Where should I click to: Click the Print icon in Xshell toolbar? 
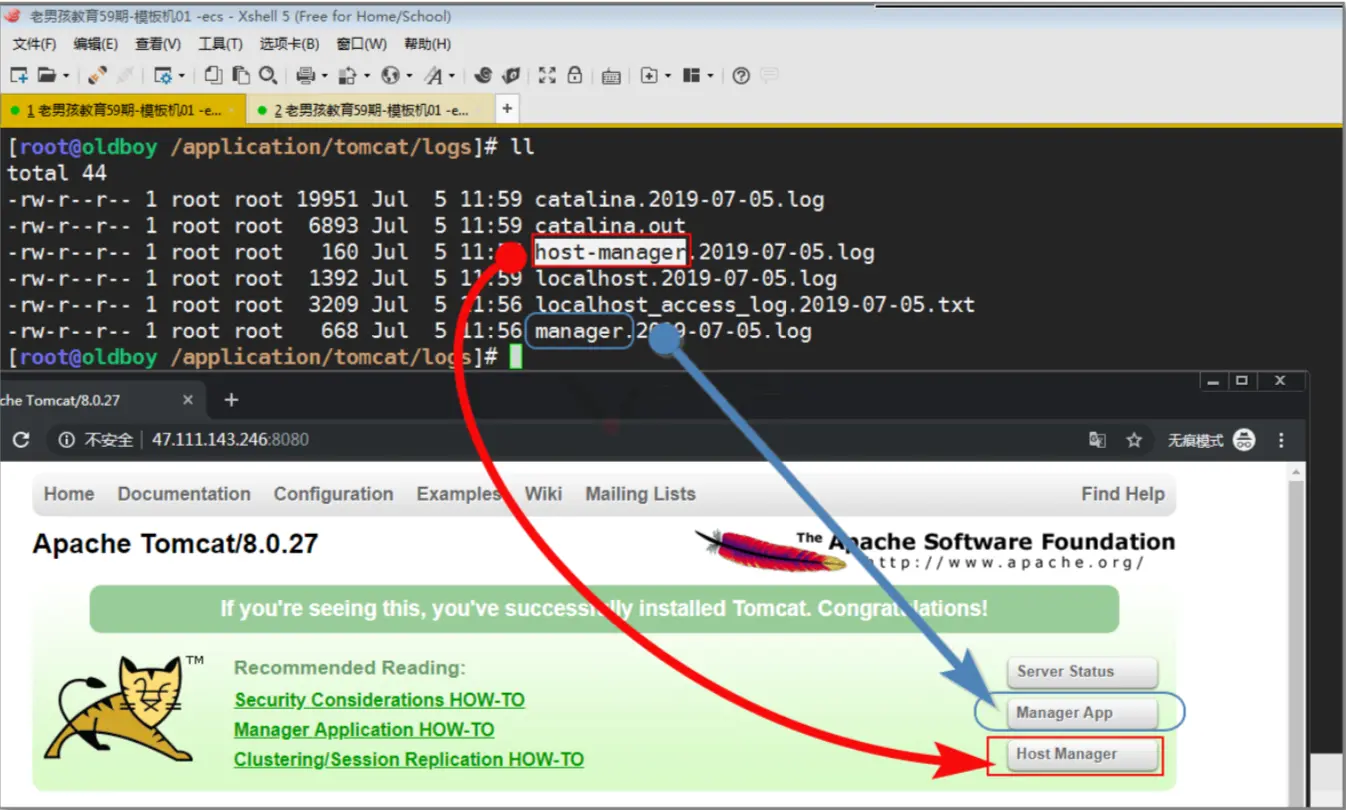[x=306, y=75]
